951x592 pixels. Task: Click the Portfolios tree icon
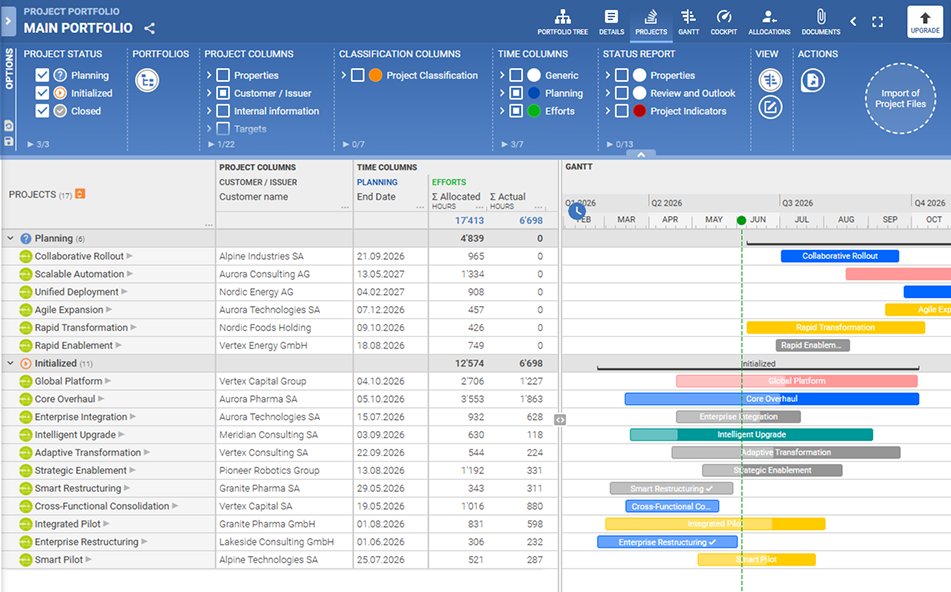(147, 80)
